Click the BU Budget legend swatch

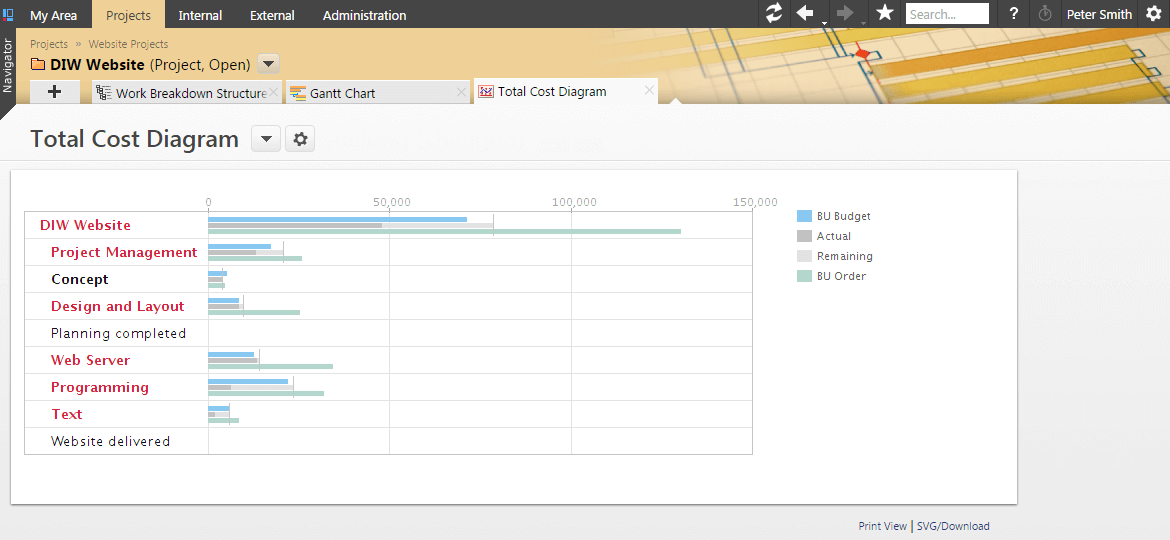pyautogui.click(x=804, y=216)
